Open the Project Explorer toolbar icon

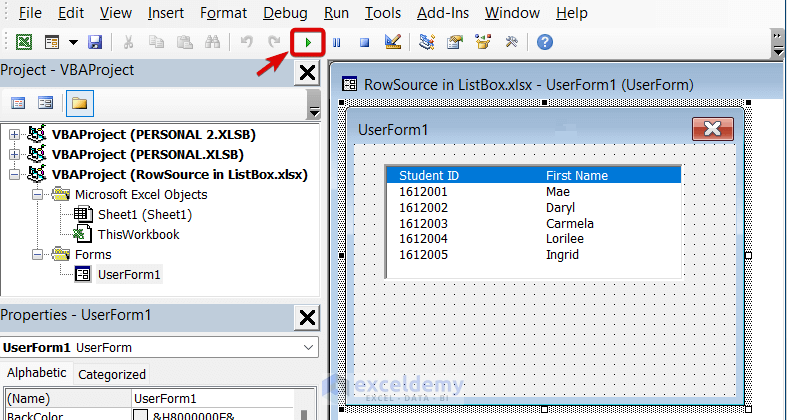coord(427,42)
